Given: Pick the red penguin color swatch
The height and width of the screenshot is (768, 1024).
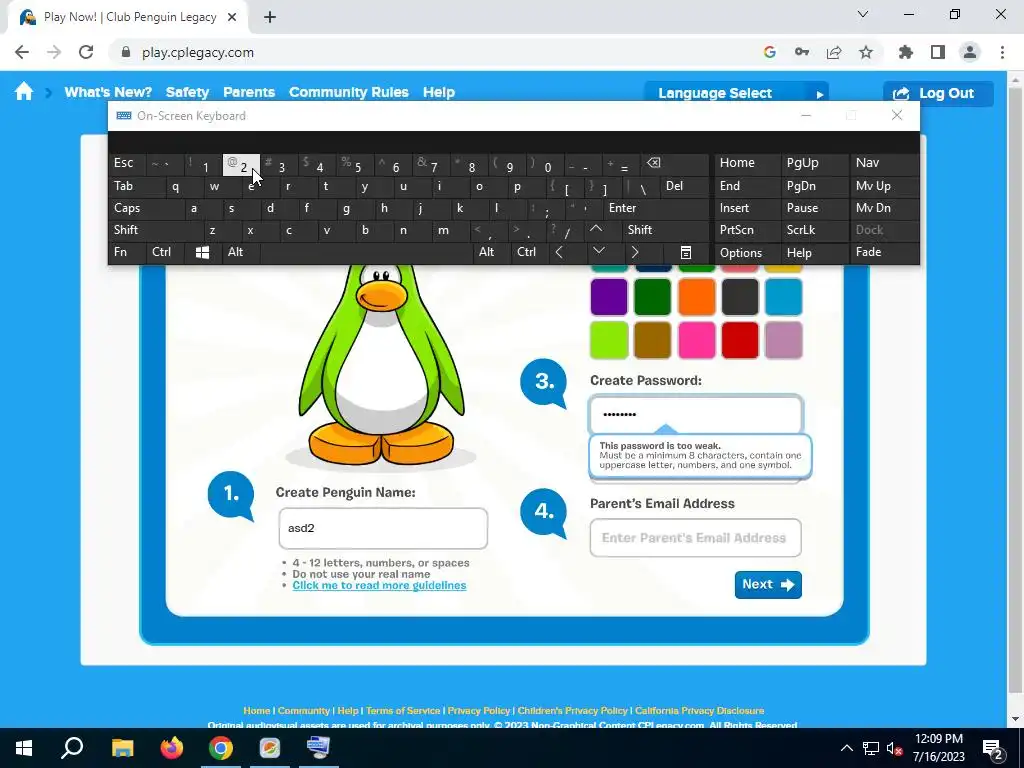Looking at the screenshot, I should pyautogui.click(x=740, y=340).
